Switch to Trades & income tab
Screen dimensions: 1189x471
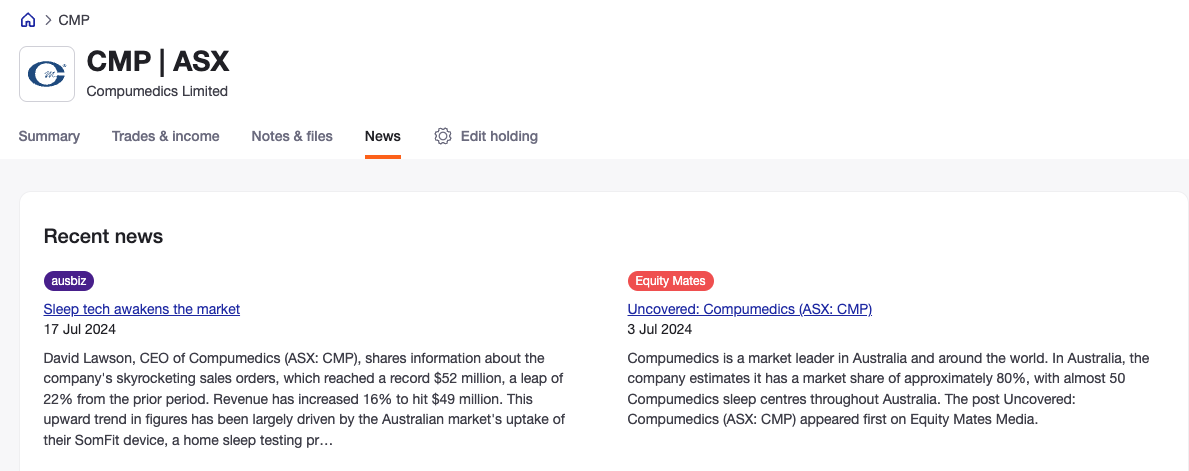pyautogui.click(x=165, y=137)
